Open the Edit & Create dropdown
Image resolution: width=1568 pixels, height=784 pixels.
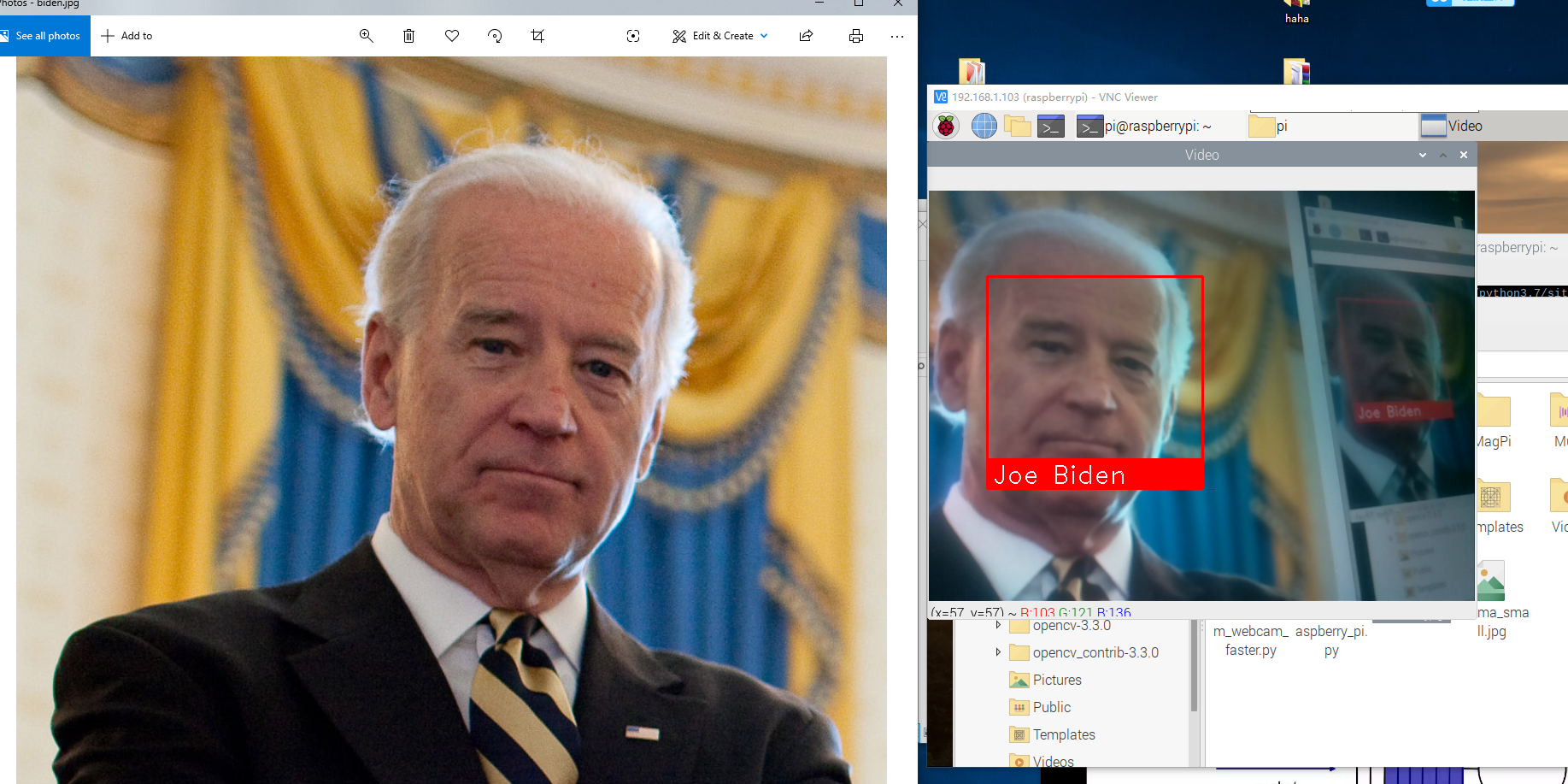720,36
